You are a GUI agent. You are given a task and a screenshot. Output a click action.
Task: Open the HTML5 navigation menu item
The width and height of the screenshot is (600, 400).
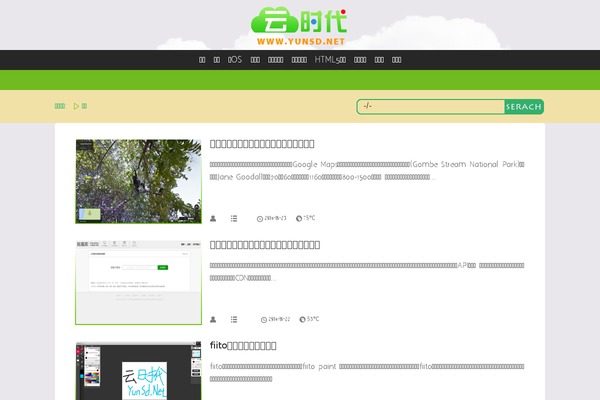[330, 60]
